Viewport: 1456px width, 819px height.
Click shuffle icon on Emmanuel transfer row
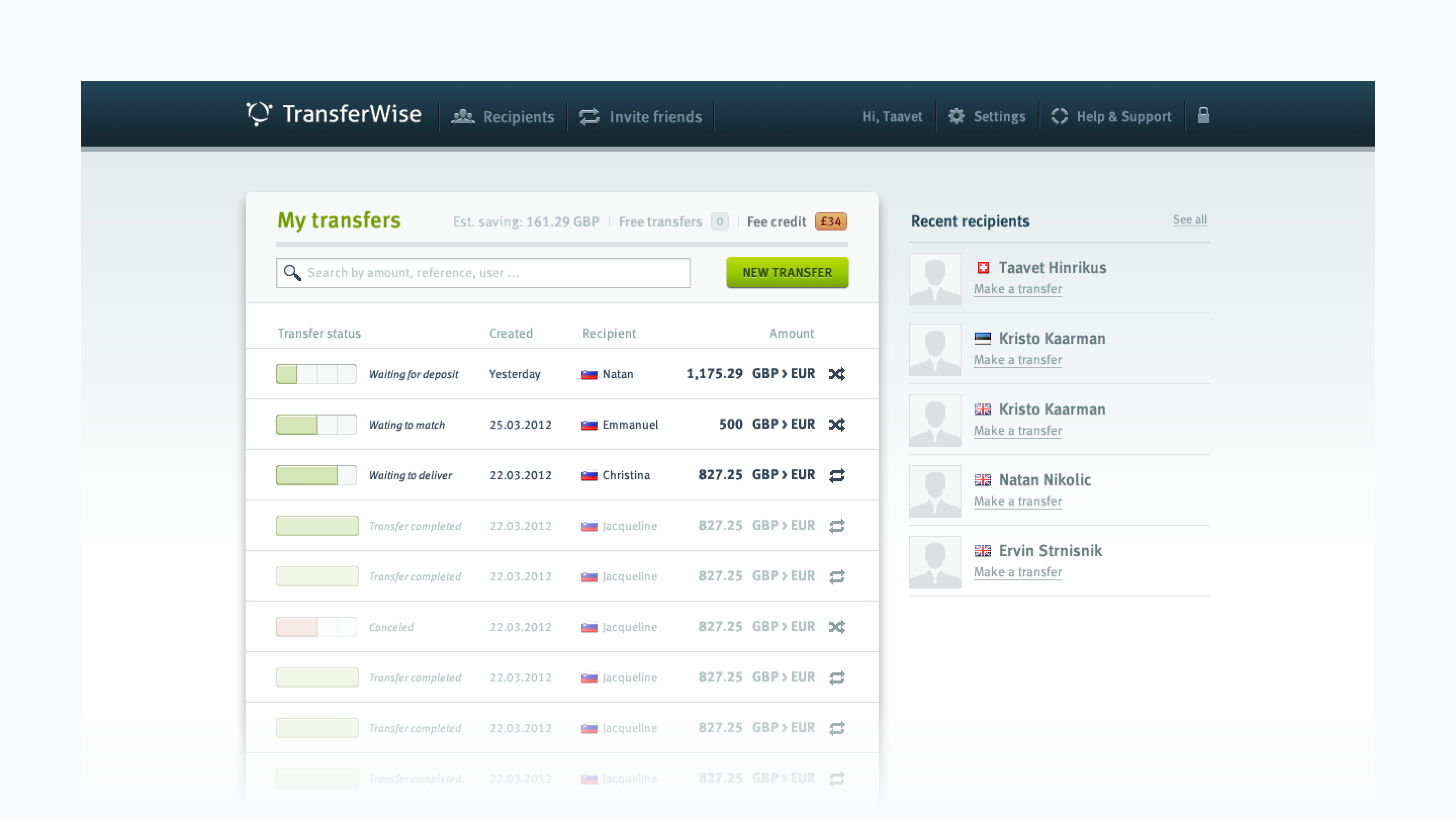pyautogui.click(x=837, y=425)
